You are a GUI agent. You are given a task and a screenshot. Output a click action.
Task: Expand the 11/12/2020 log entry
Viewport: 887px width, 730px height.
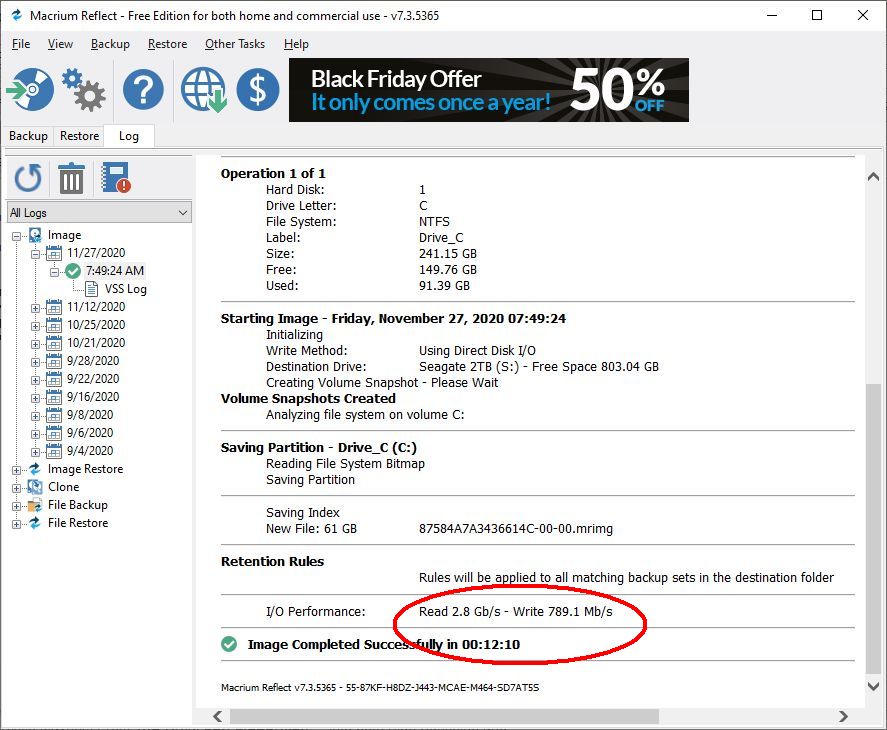coord(35,308)
